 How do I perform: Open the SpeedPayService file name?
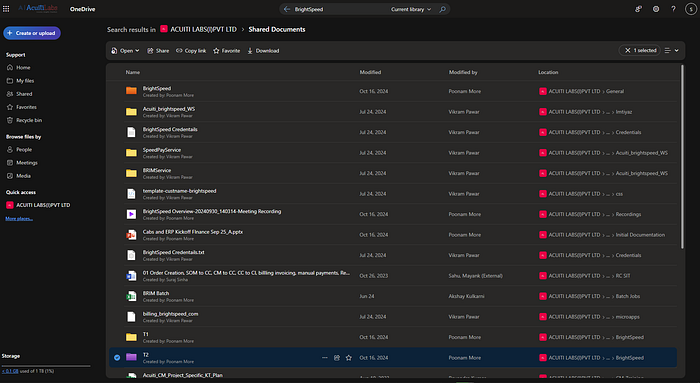click(x=162, y=150)
